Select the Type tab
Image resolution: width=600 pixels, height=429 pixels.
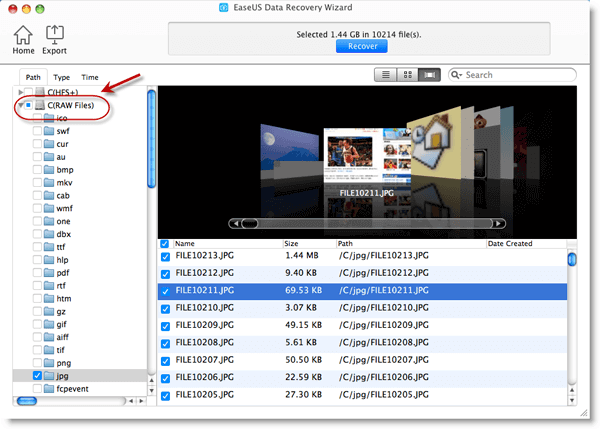coord(62,77)
